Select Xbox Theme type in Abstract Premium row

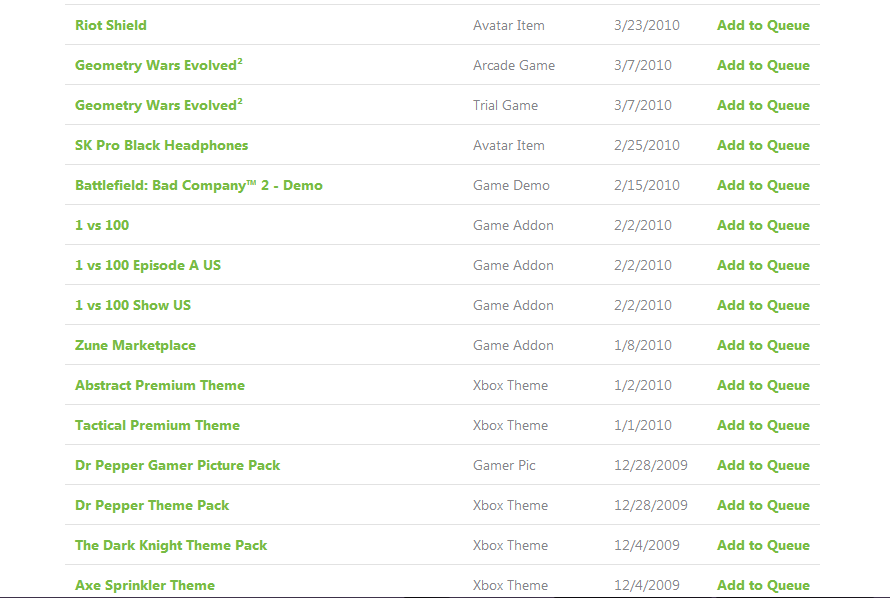[510, 385]
